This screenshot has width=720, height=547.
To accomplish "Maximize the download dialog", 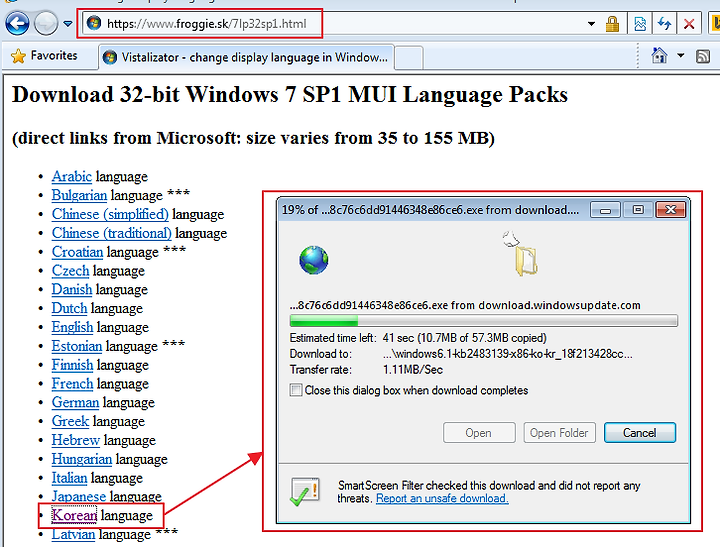I will [638, 210].
